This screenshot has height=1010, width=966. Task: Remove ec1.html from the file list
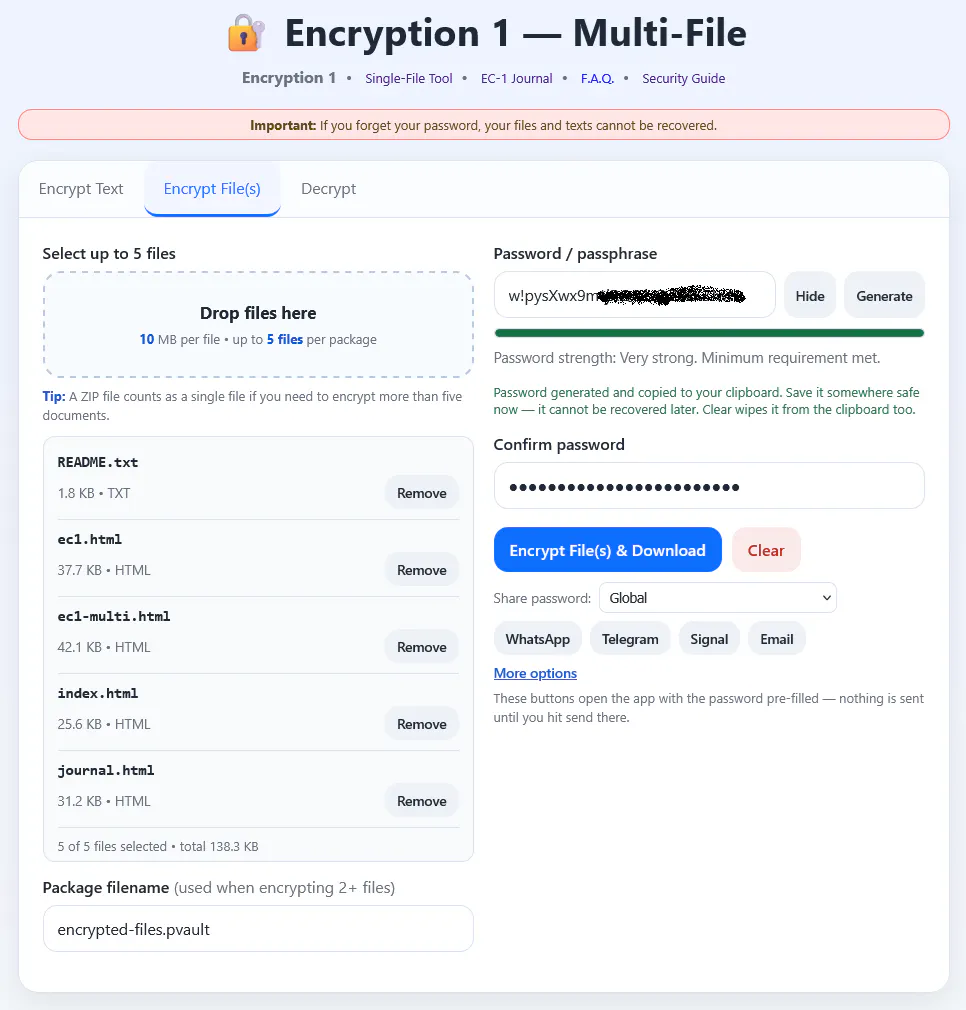point(422,570)
